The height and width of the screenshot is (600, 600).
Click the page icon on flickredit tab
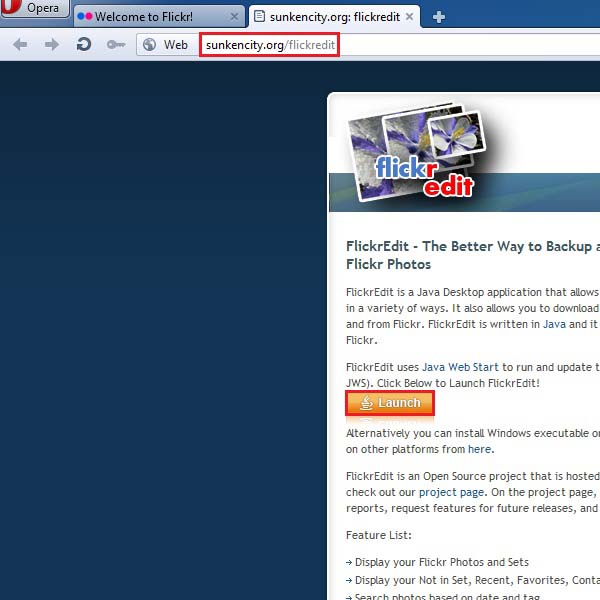click(259, 16)
